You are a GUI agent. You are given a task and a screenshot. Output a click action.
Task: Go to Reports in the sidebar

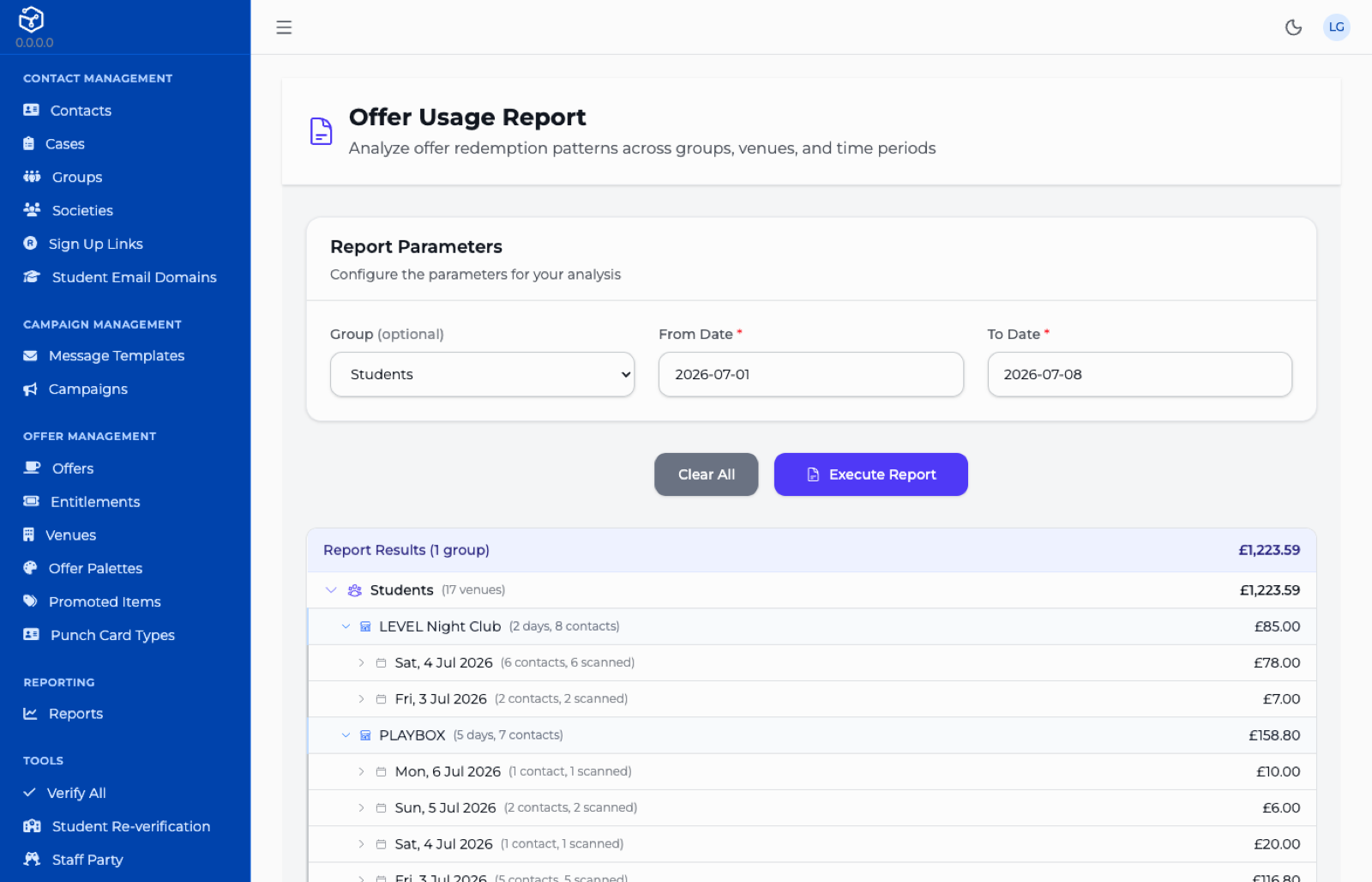click(75, 714)
